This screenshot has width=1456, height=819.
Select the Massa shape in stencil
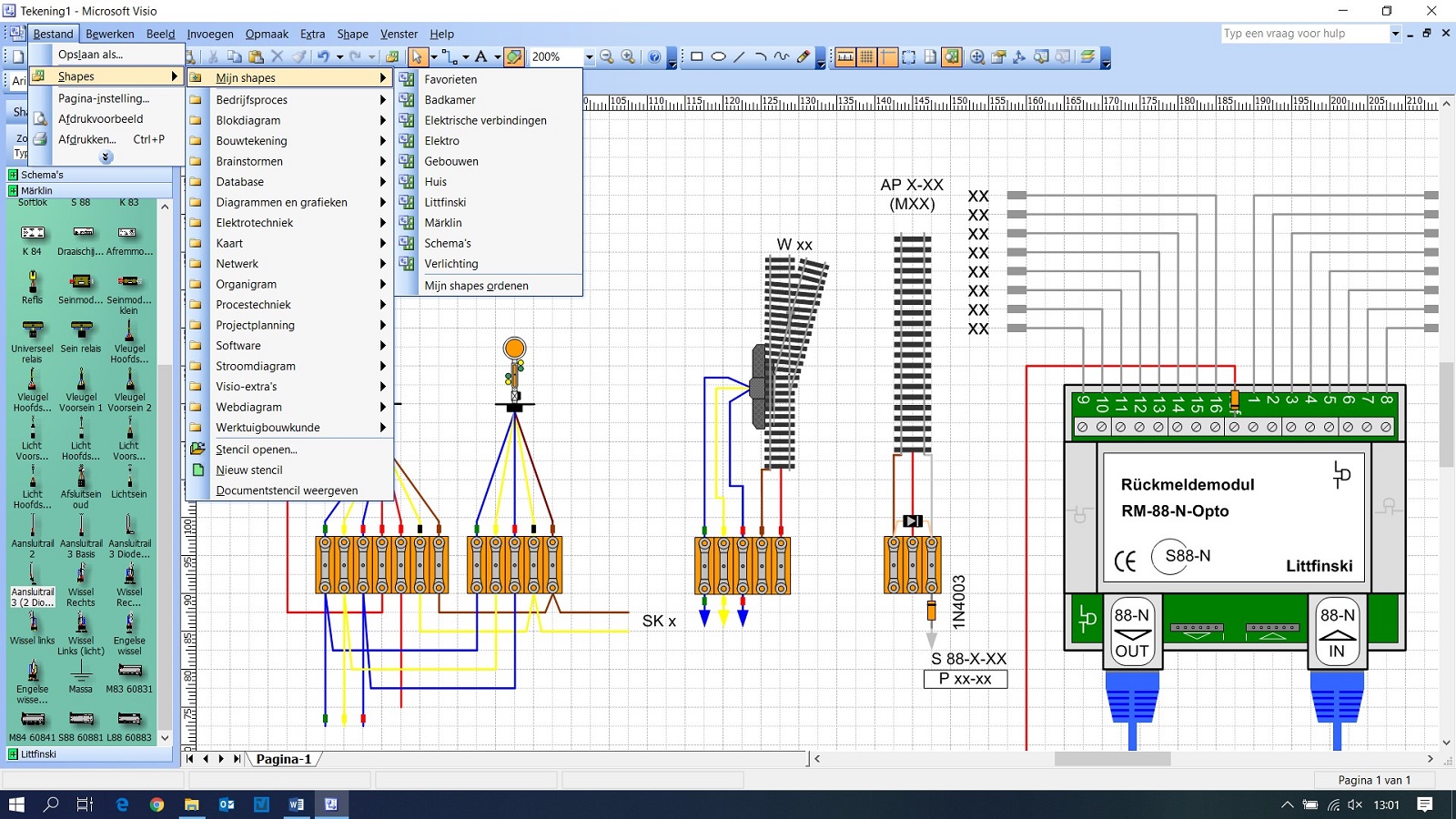click(x=81, y=677)
